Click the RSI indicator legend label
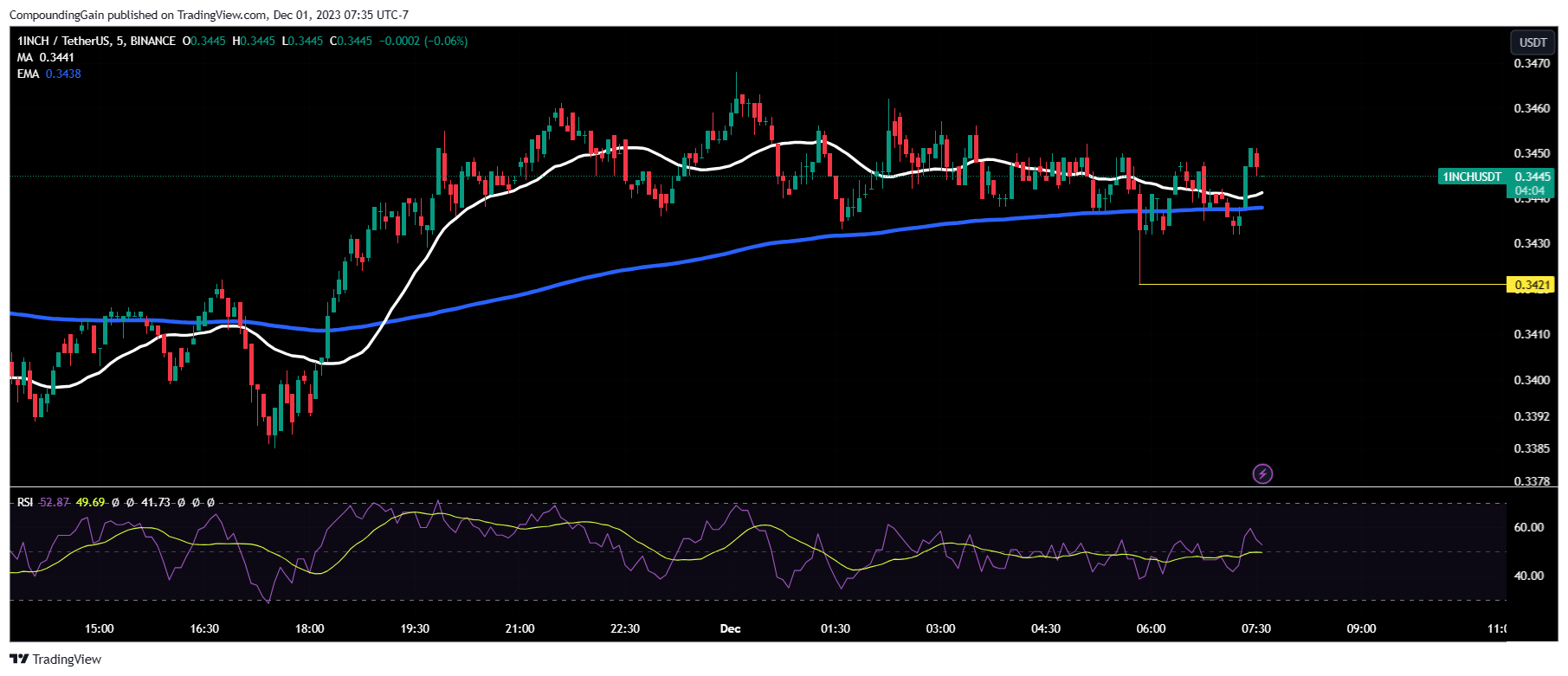1568x676 pixels. click(25, 502)
